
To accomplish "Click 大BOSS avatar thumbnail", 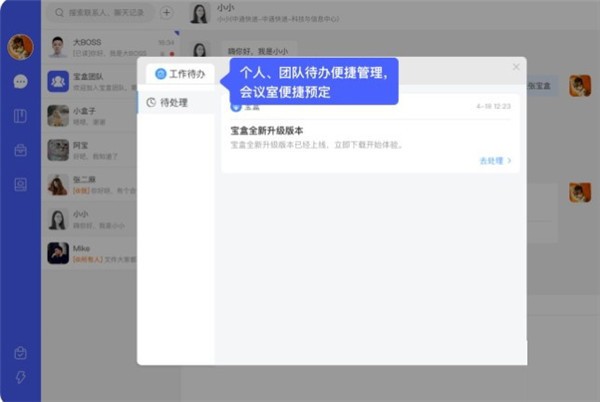I will click(58, 47).
